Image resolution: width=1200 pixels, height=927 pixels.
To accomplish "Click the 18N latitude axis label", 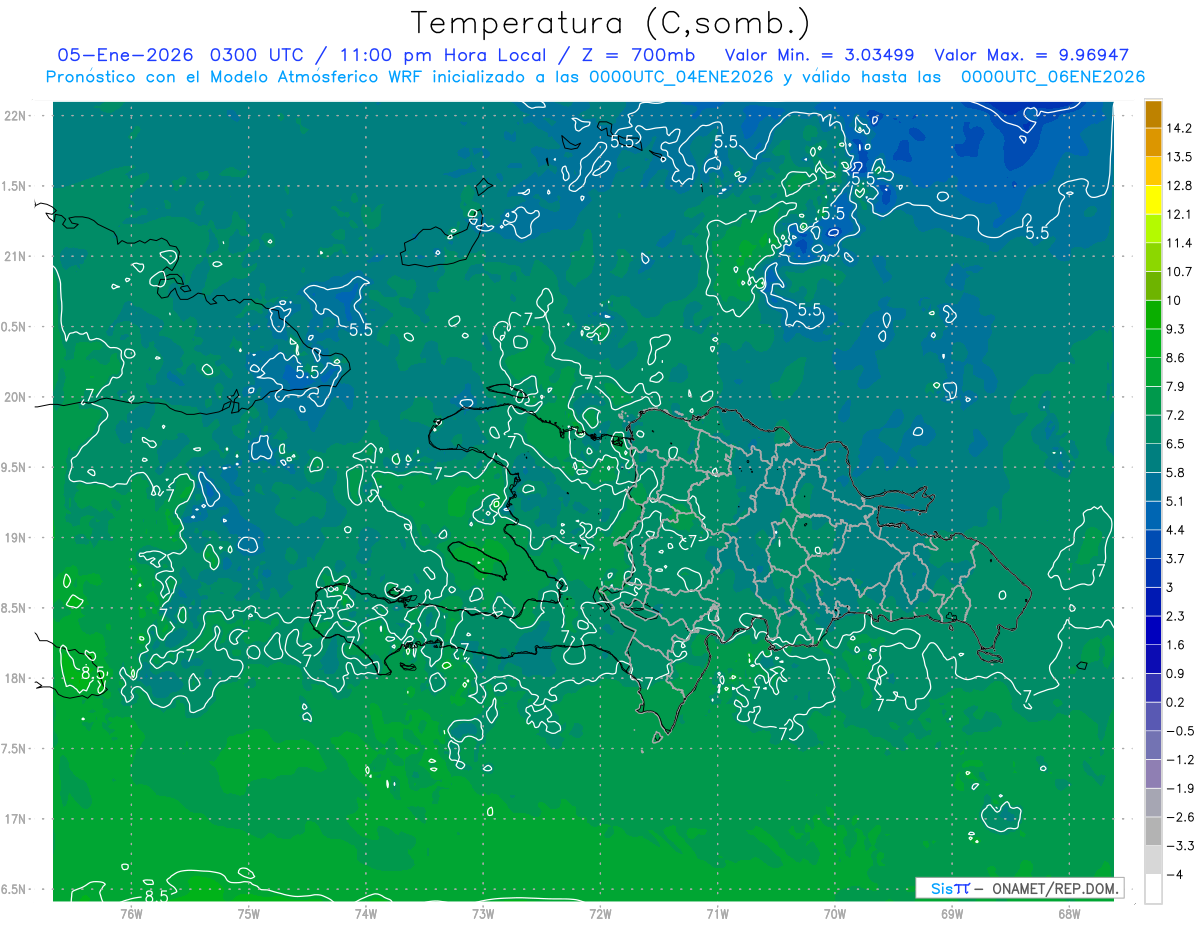I will click(15, 679).
